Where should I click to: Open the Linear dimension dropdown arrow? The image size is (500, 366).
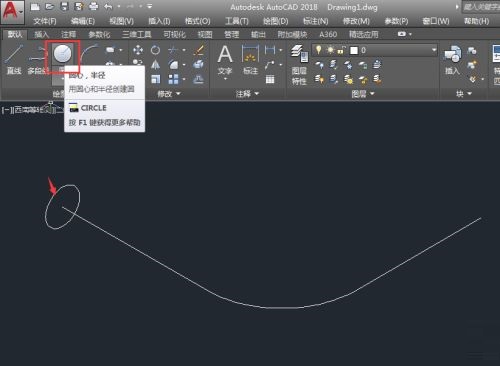click(281, 50)
